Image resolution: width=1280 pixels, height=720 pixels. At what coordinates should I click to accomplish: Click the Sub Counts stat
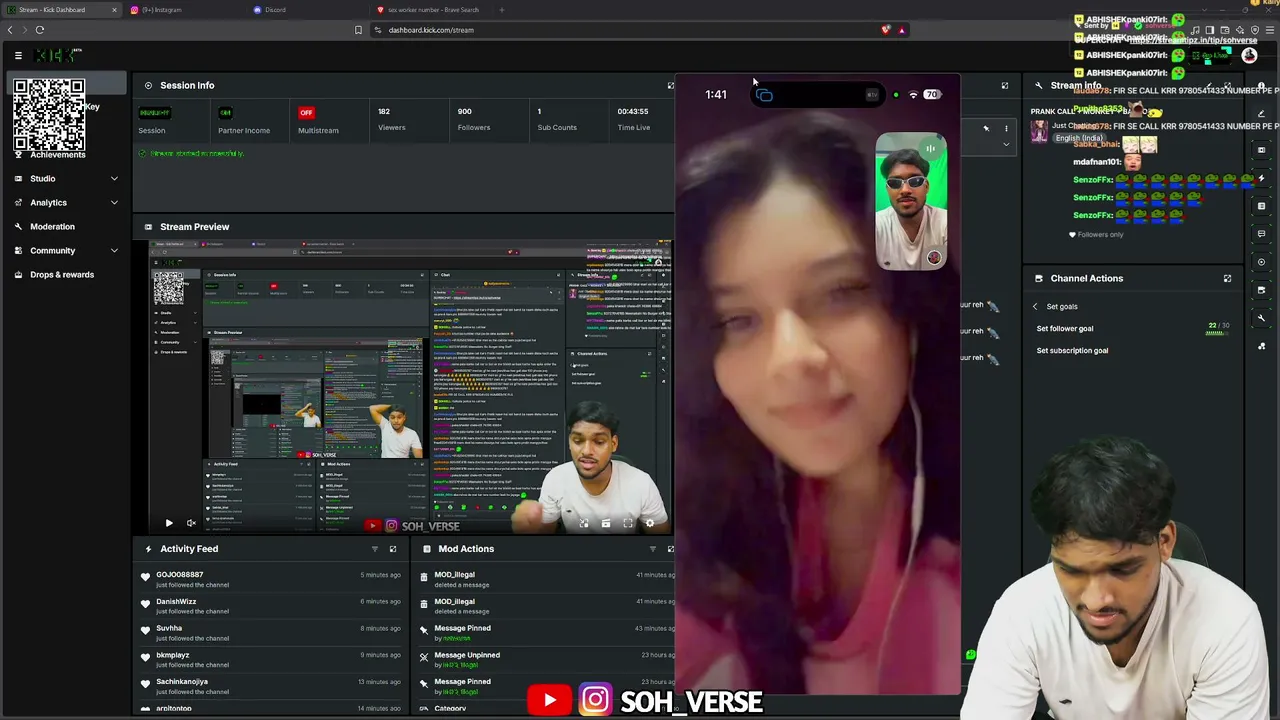557,119
